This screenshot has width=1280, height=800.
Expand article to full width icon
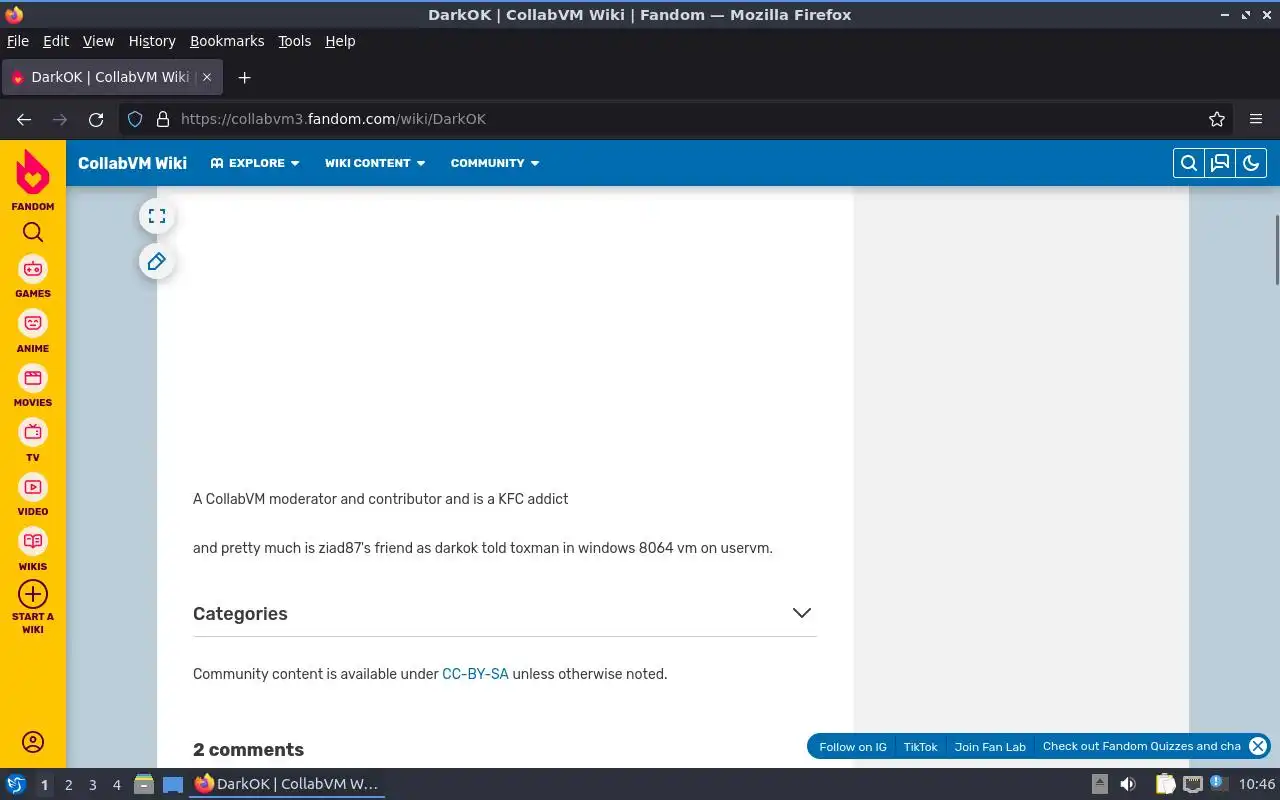157,216
